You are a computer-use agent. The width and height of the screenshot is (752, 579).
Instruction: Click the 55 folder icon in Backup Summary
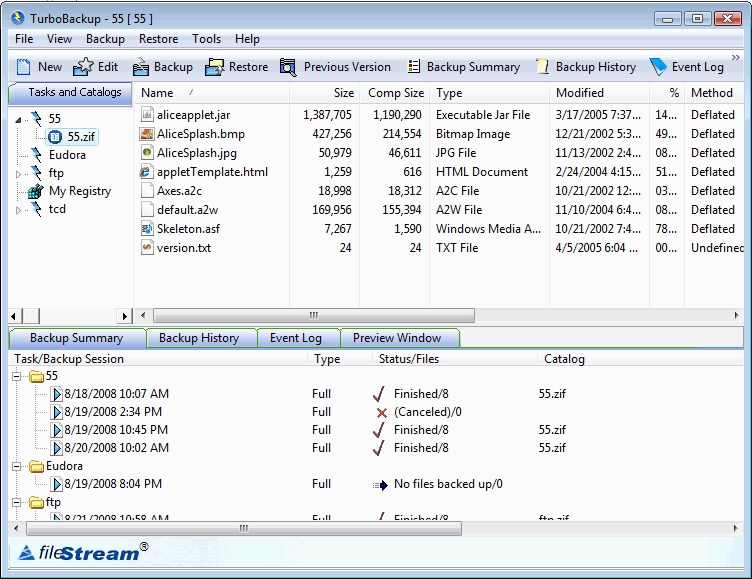point(36,376)
